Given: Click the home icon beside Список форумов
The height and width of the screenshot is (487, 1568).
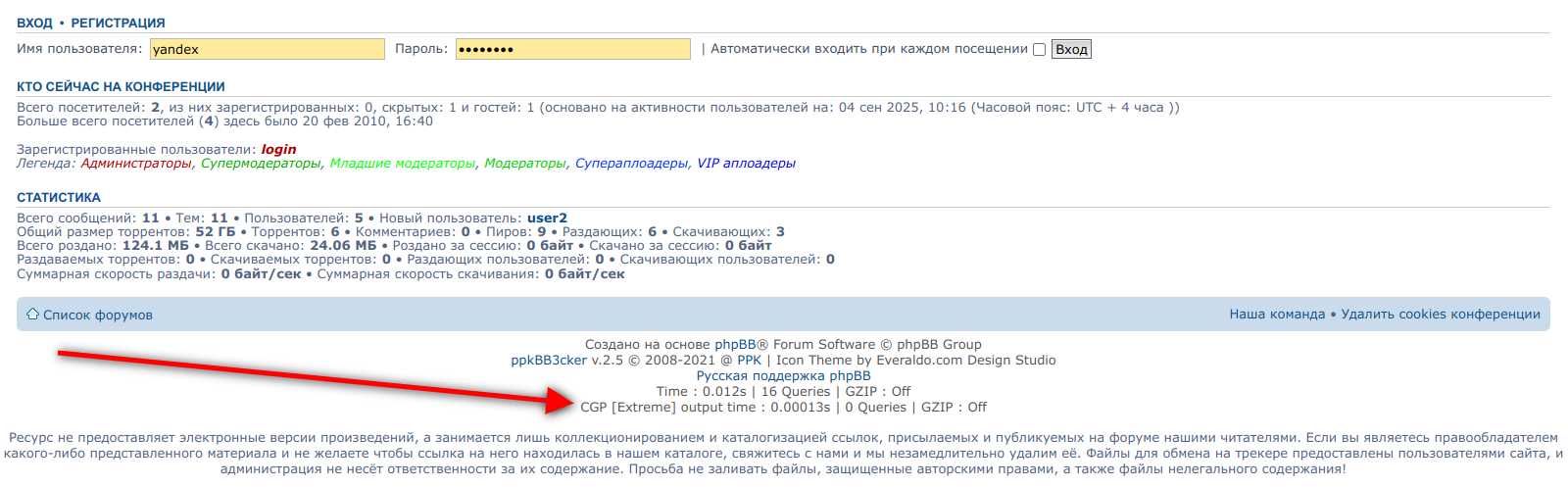Looking at the screenshot, I should coord(32,315).
